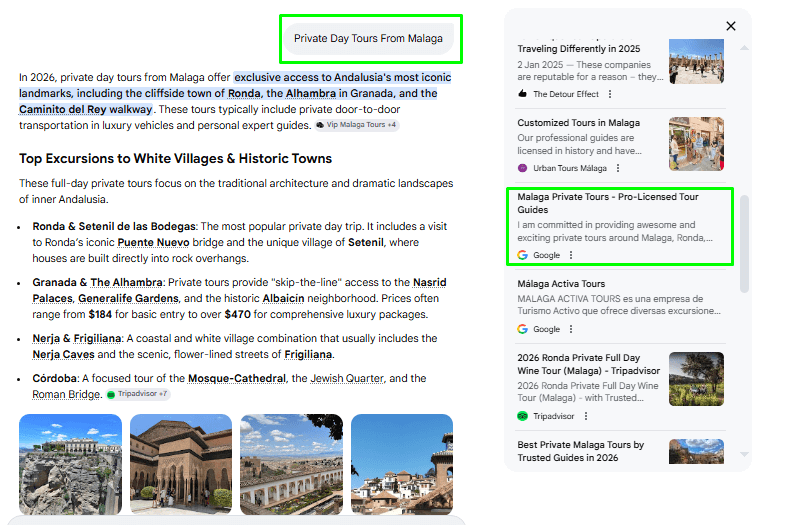809x525 pixels.
Task: Open the Vip Malaga Tours +4 source chip
Action: 357,125
